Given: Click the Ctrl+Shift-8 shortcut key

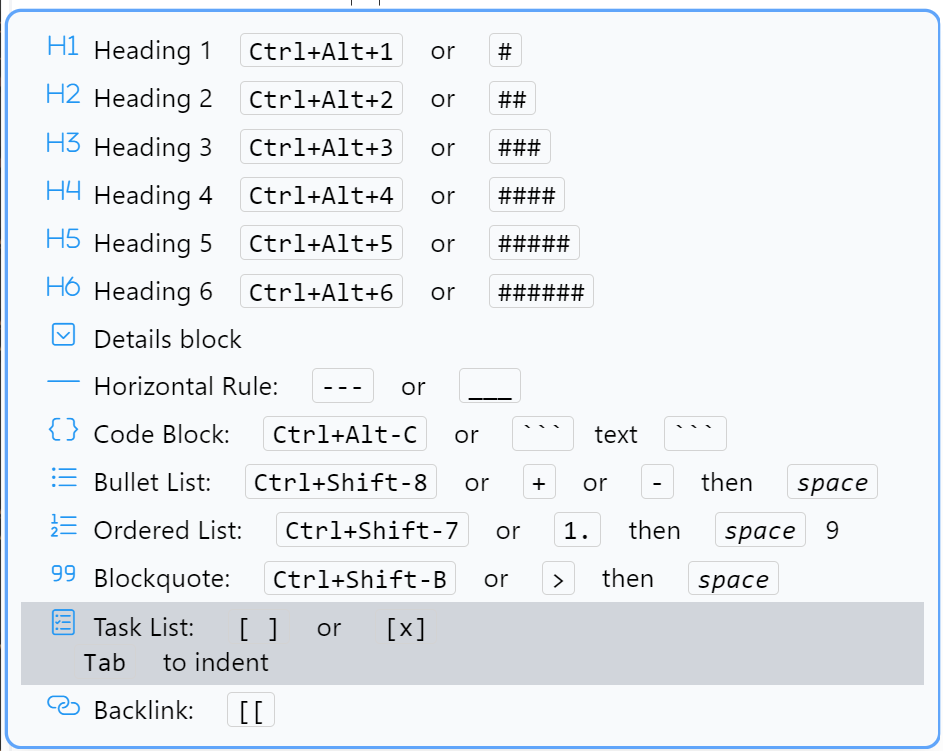Looking at the screenshot, I should (x=340, y=482).
